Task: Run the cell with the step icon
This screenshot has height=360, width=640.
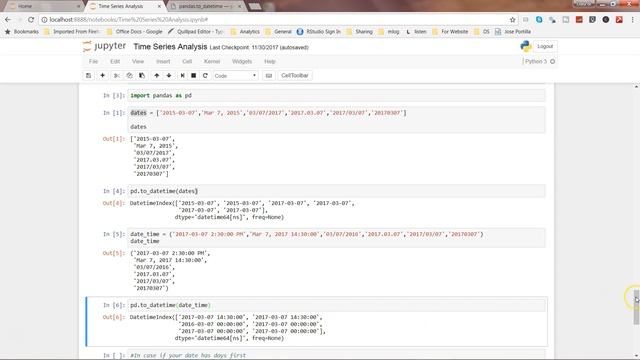Action: click(182, 76)
